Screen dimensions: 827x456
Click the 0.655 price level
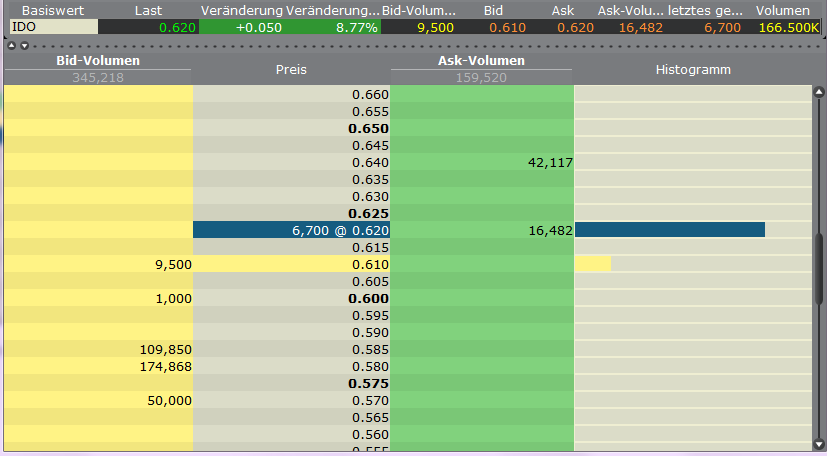click(370, 111)
